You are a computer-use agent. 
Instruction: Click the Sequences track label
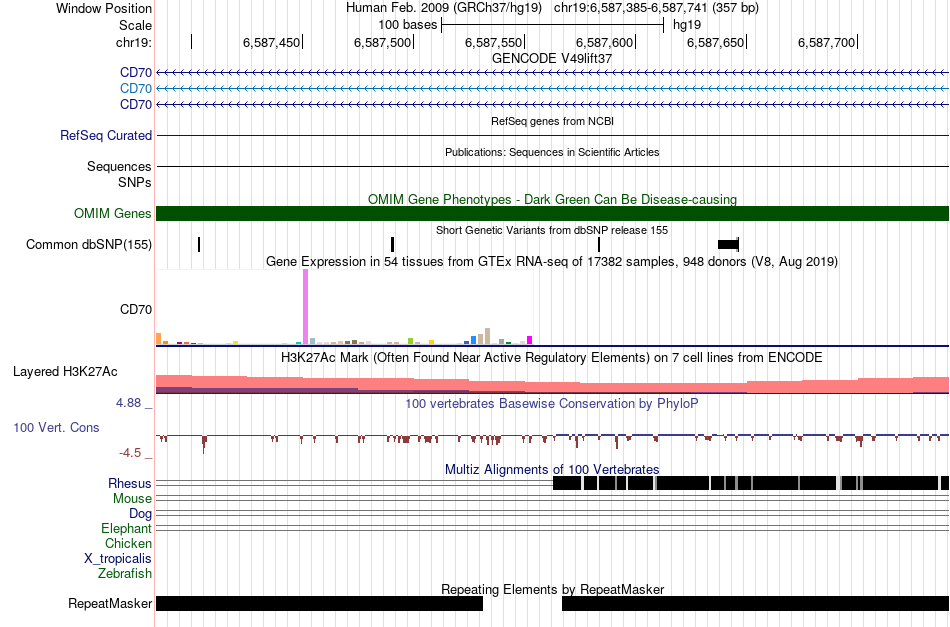point(119,166)
